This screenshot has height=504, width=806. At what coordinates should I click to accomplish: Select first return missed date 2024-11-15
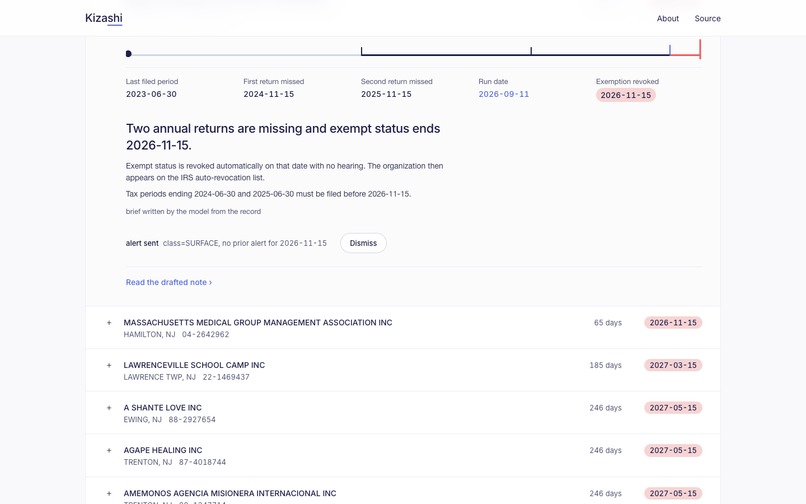[268, 94]
